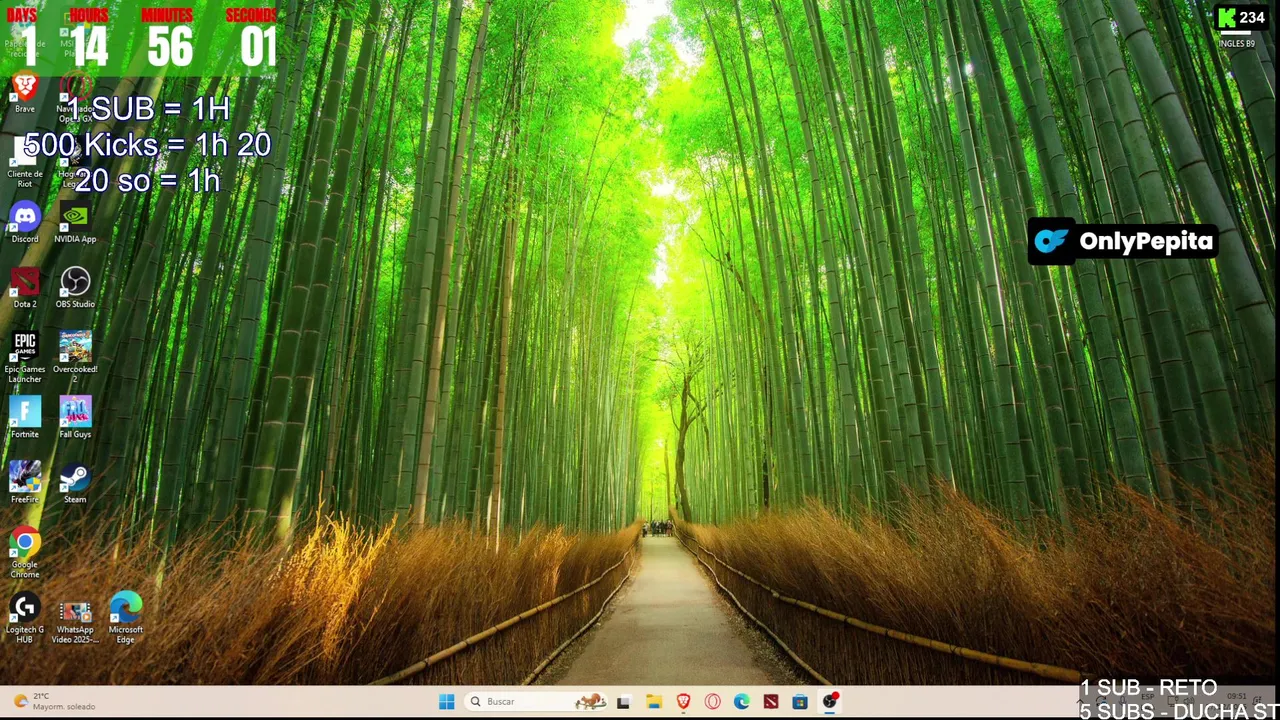The height and width of the screenshot is (720, 1280).
Task: Open Brave from the taskbar
Action: 683,702
